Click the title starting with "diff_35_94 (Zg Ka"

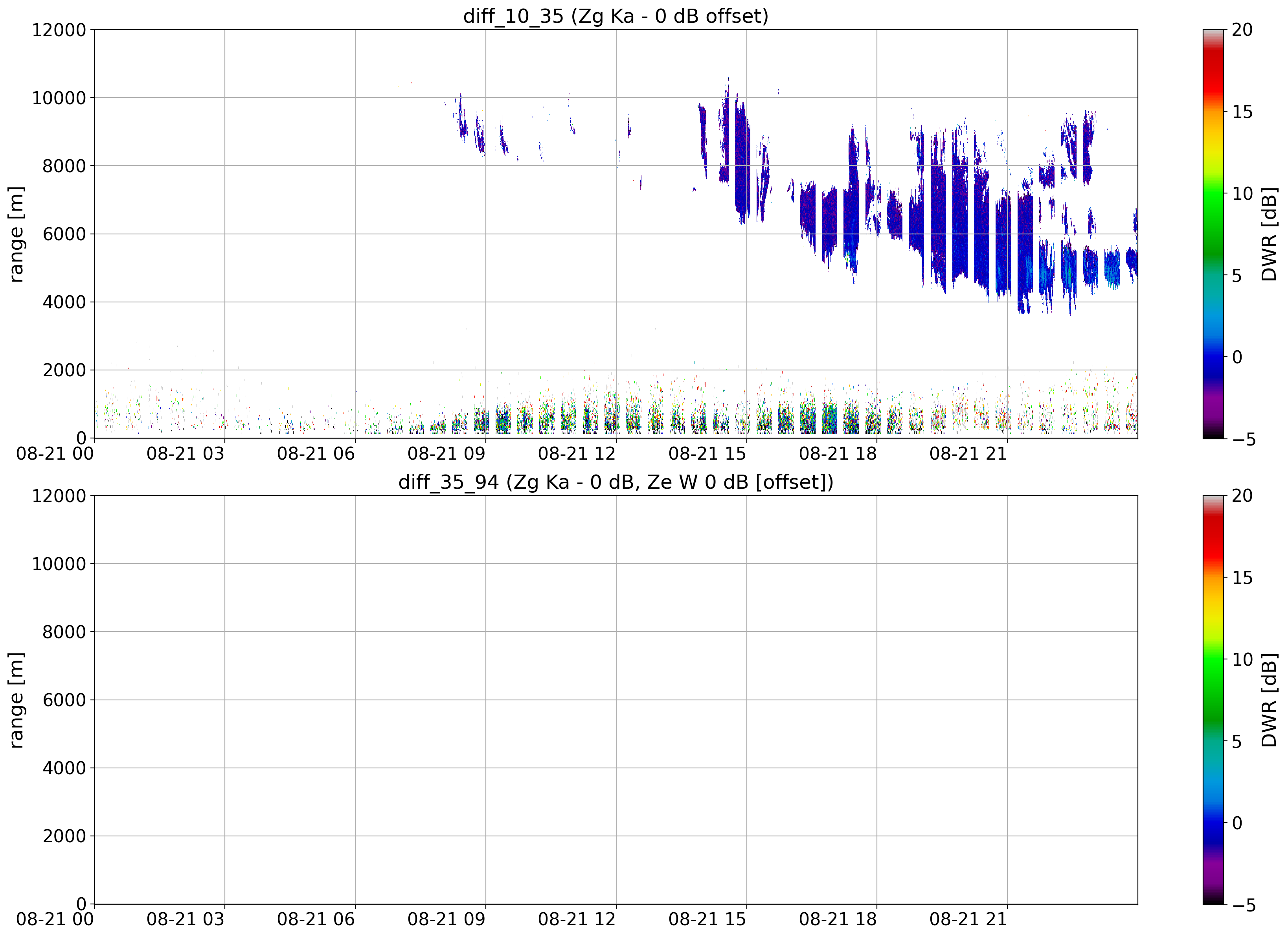pos(616,482)
